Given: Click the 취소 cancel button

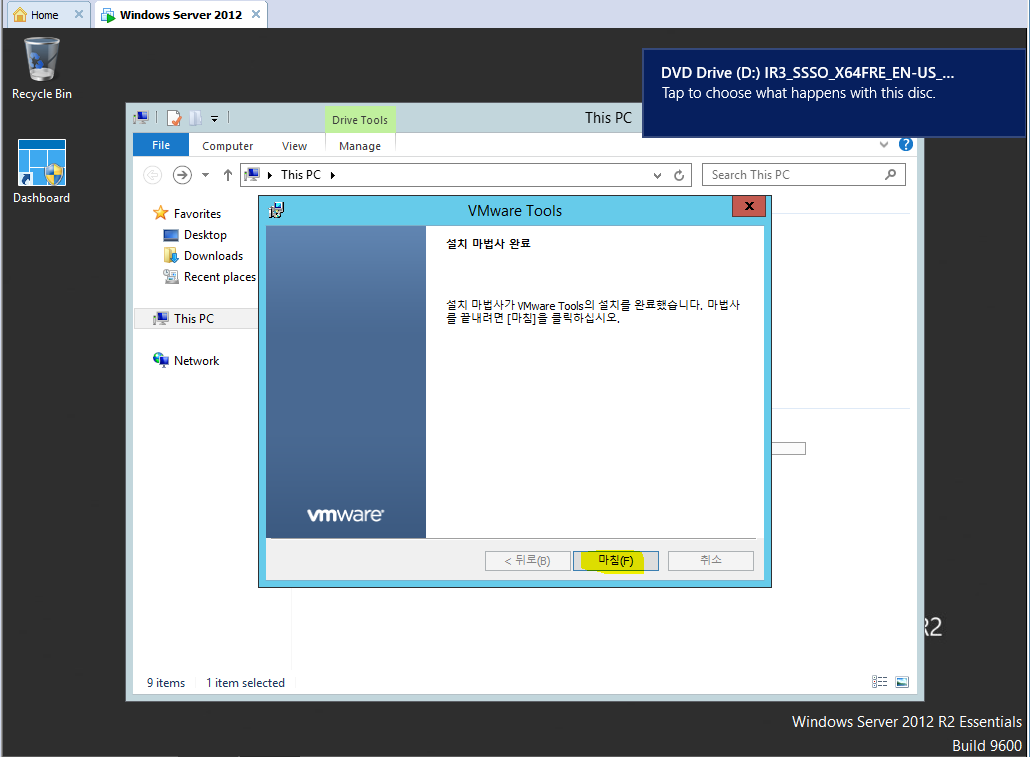Looking at the screenshot, I should pyautogui.click(x=711, y=561).
